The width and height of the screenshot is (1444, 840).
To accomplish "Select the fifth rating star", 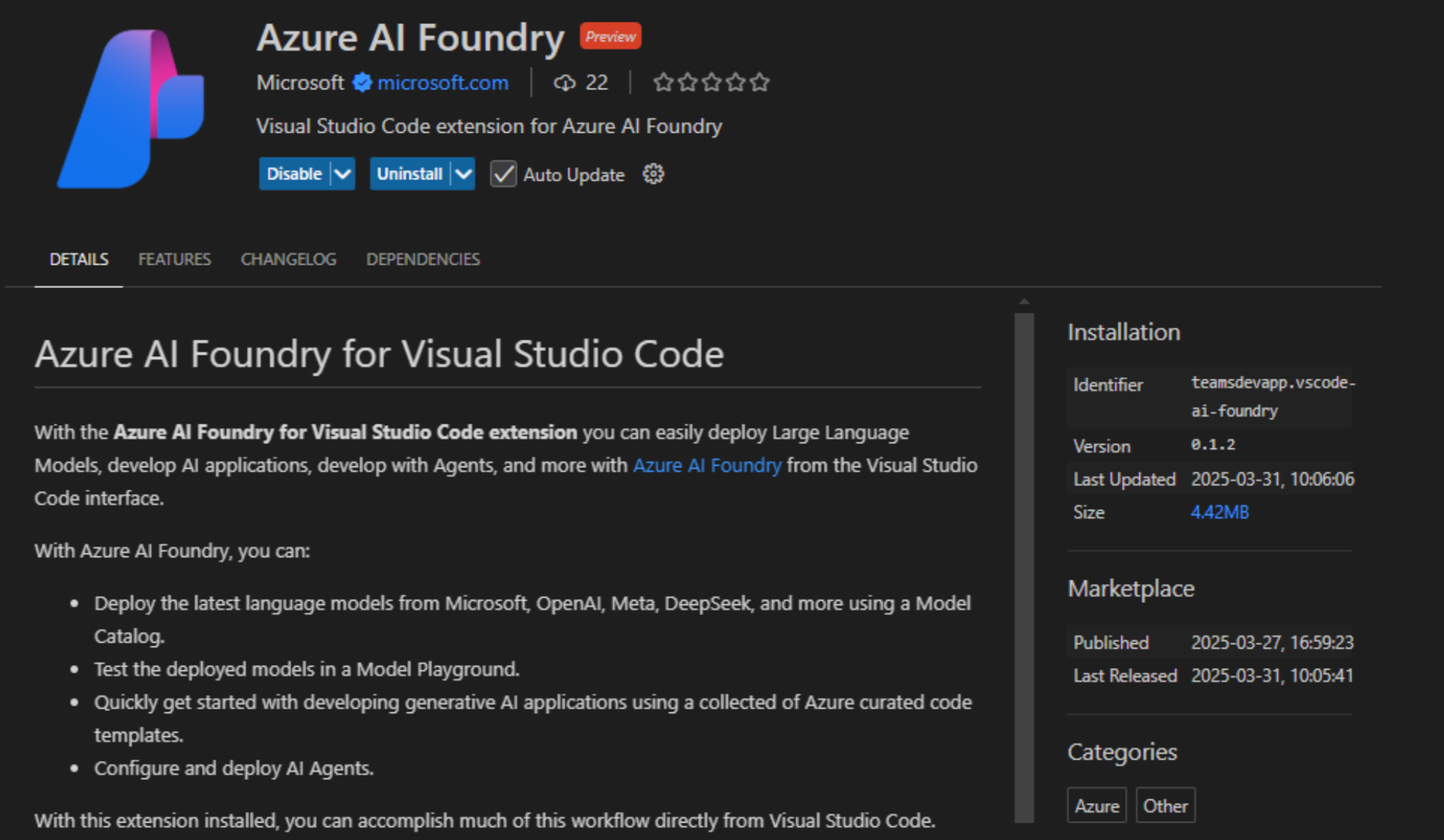I will pyautogui.click(x=759, y=83).
